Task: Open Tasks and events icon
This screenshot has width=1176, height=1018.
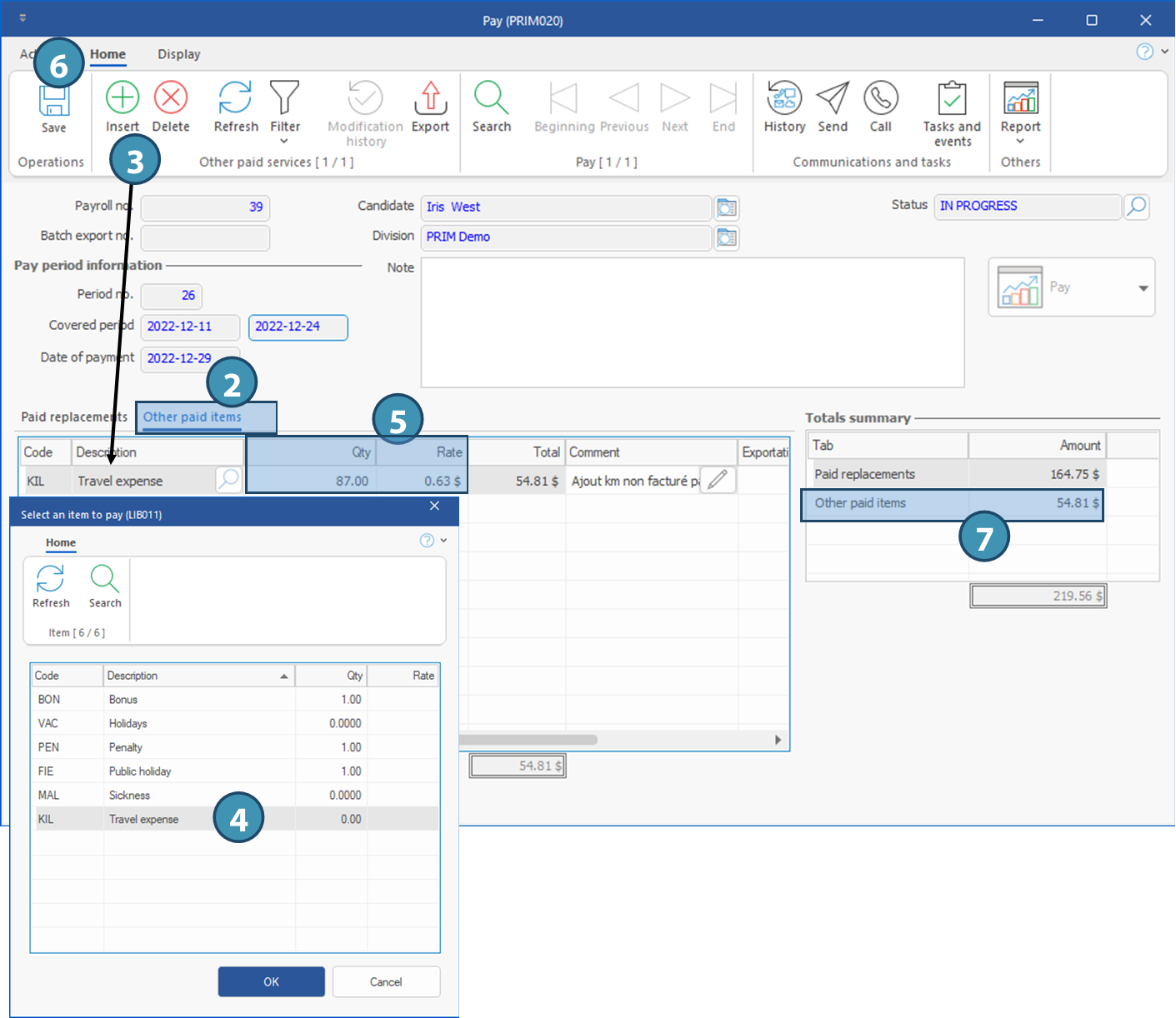Action: [951, 98]
